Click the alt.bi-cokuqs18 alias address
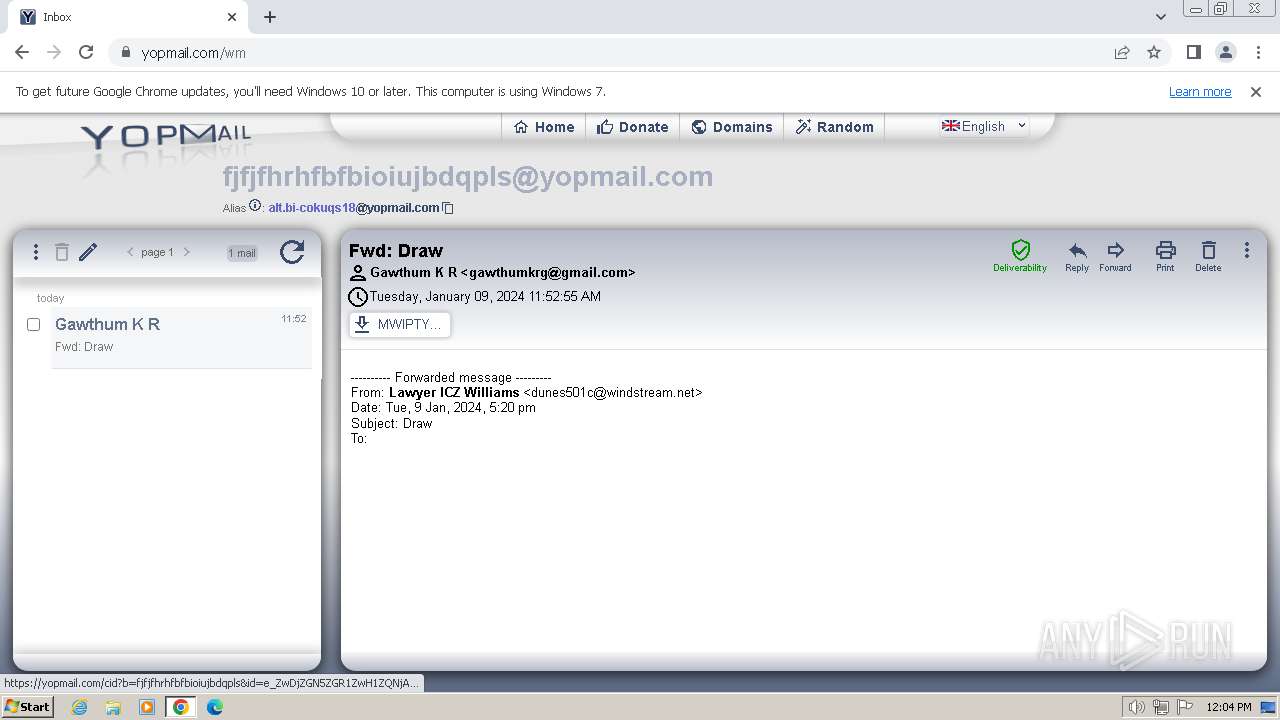The image size is (1280, 720). point(354,208)
